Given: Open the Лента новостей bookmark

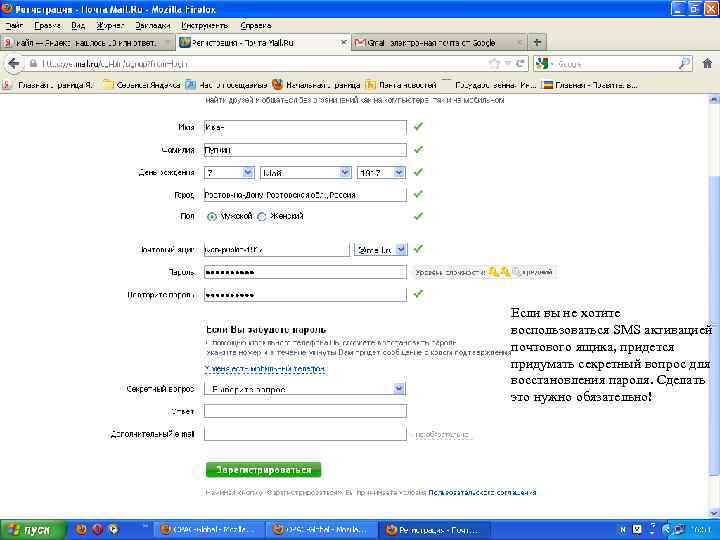Looking at the screenshot, I should tap(402, 85).
